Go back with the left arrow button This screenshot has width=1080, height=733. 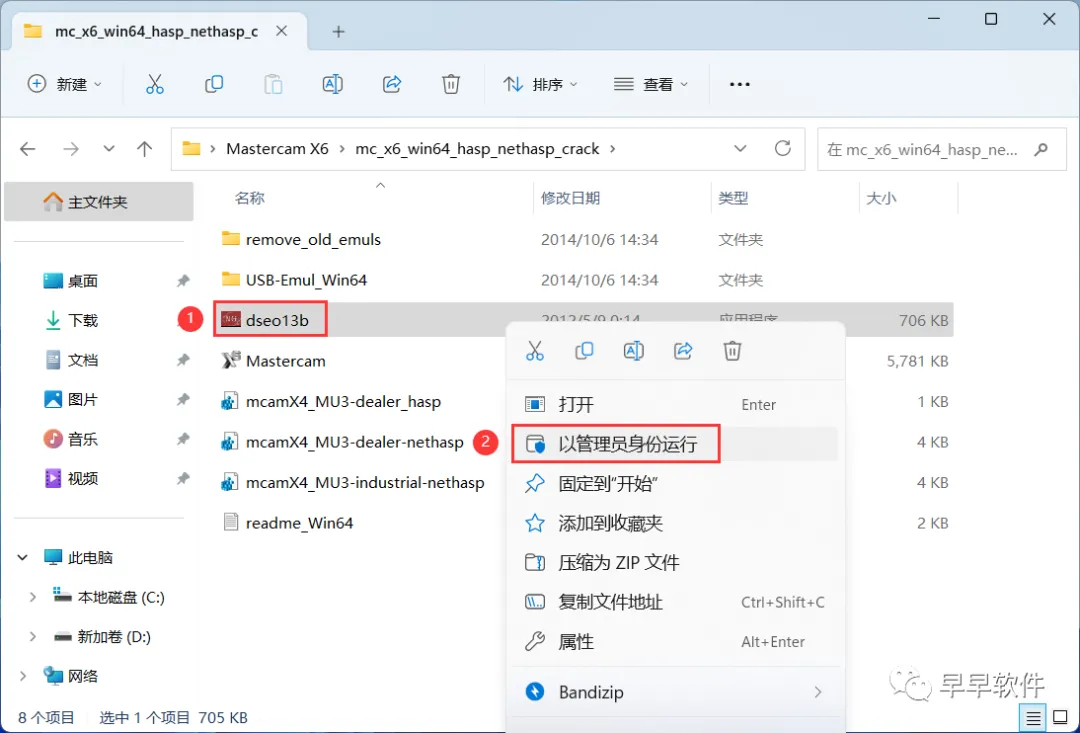[28, 149]
